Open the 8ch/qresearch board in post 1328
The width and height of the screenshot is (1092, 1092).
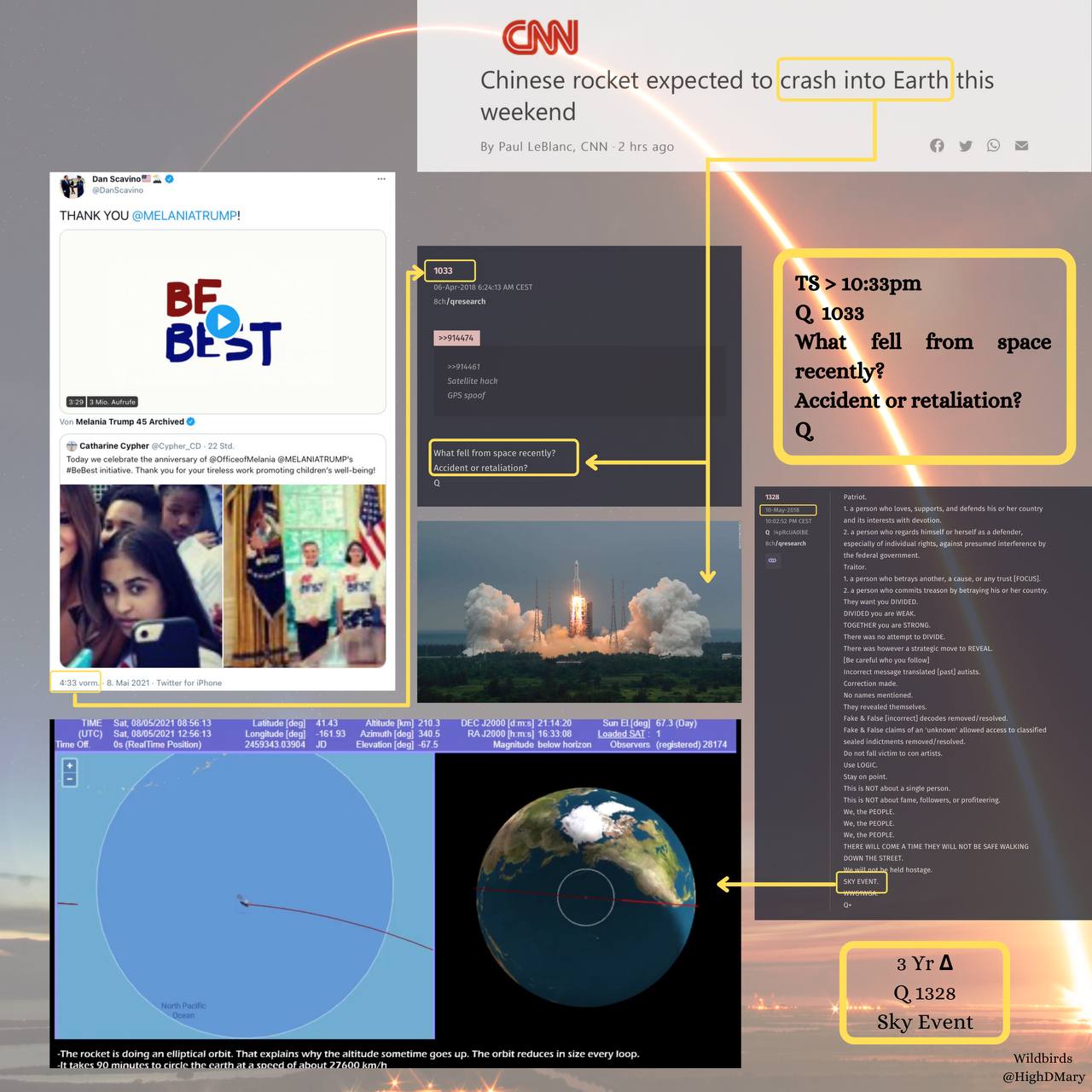coord(786,543)
